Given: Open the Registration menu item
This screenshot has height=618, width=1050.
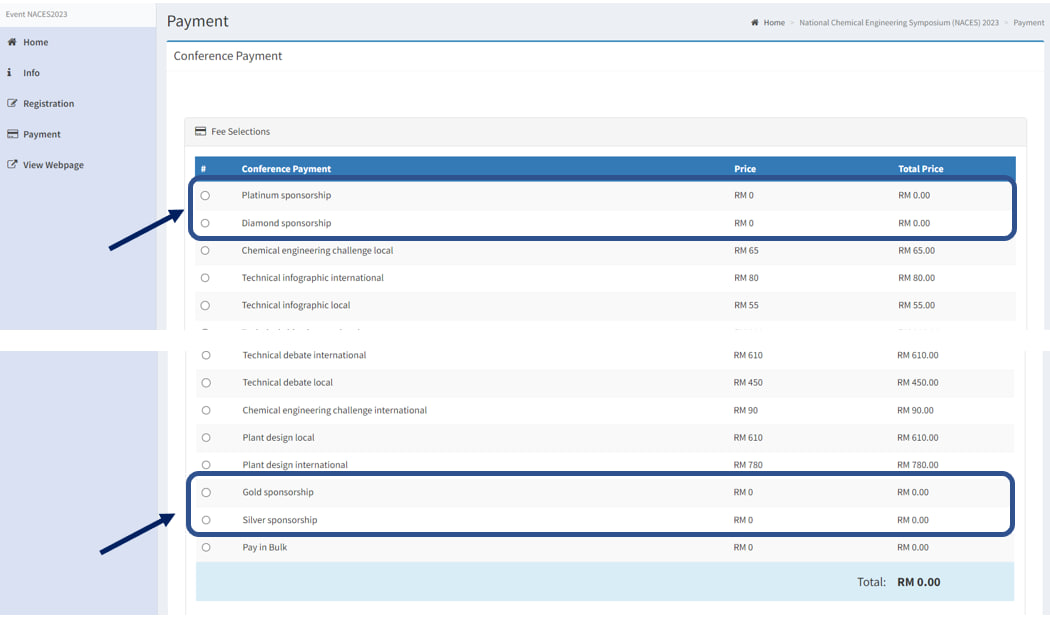Looking at the screenshot, I should (x=48, y=104).
